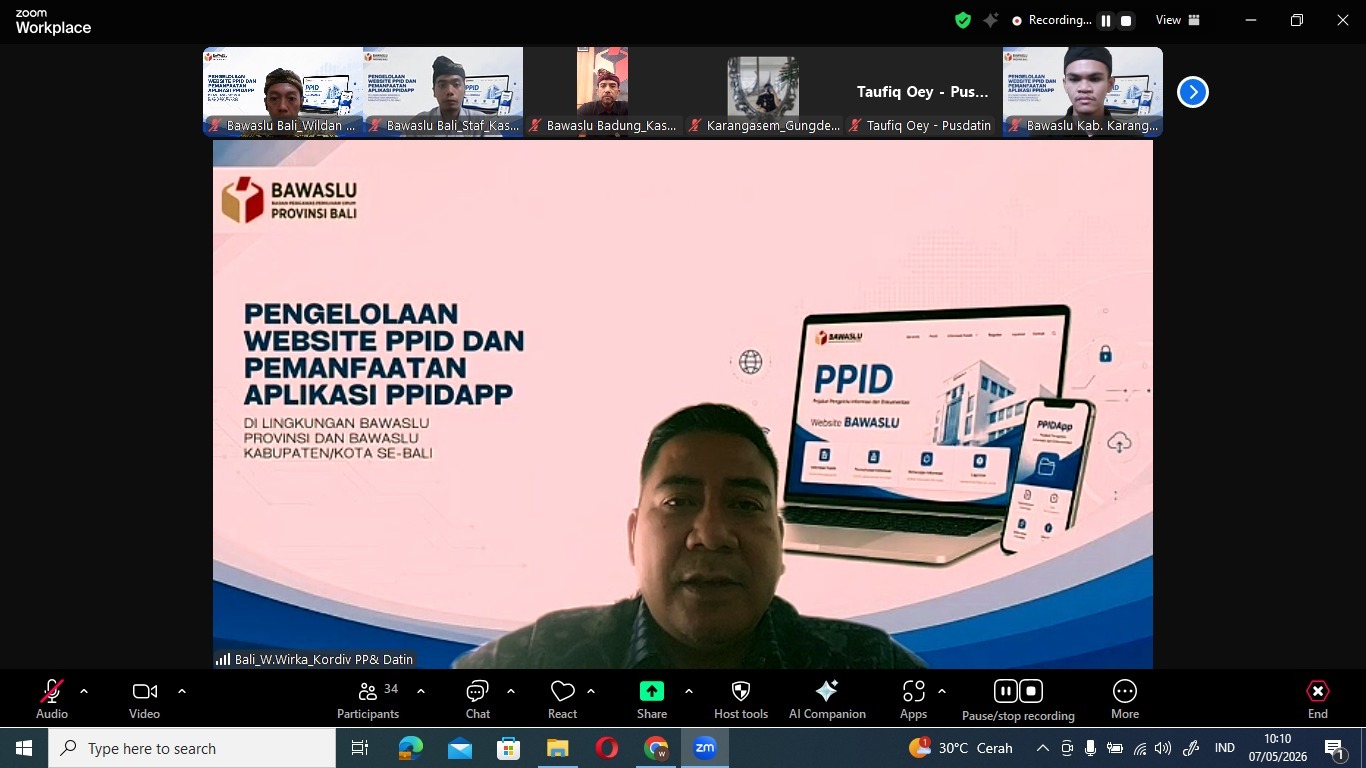Screen dimensions: 1366x768
Task: Click green encryption shield icon
Action: tap(963, 20)
